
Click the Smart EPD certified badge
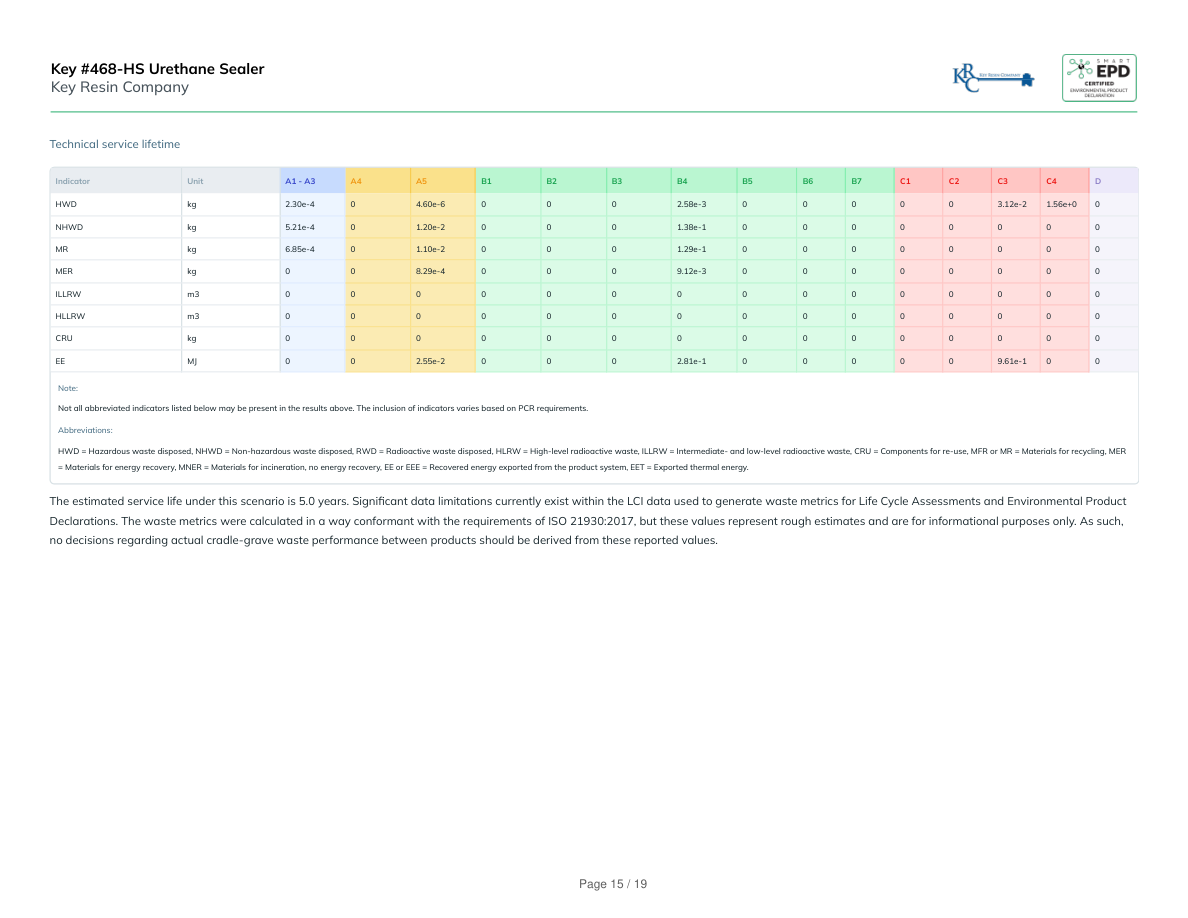[1098, 77]
